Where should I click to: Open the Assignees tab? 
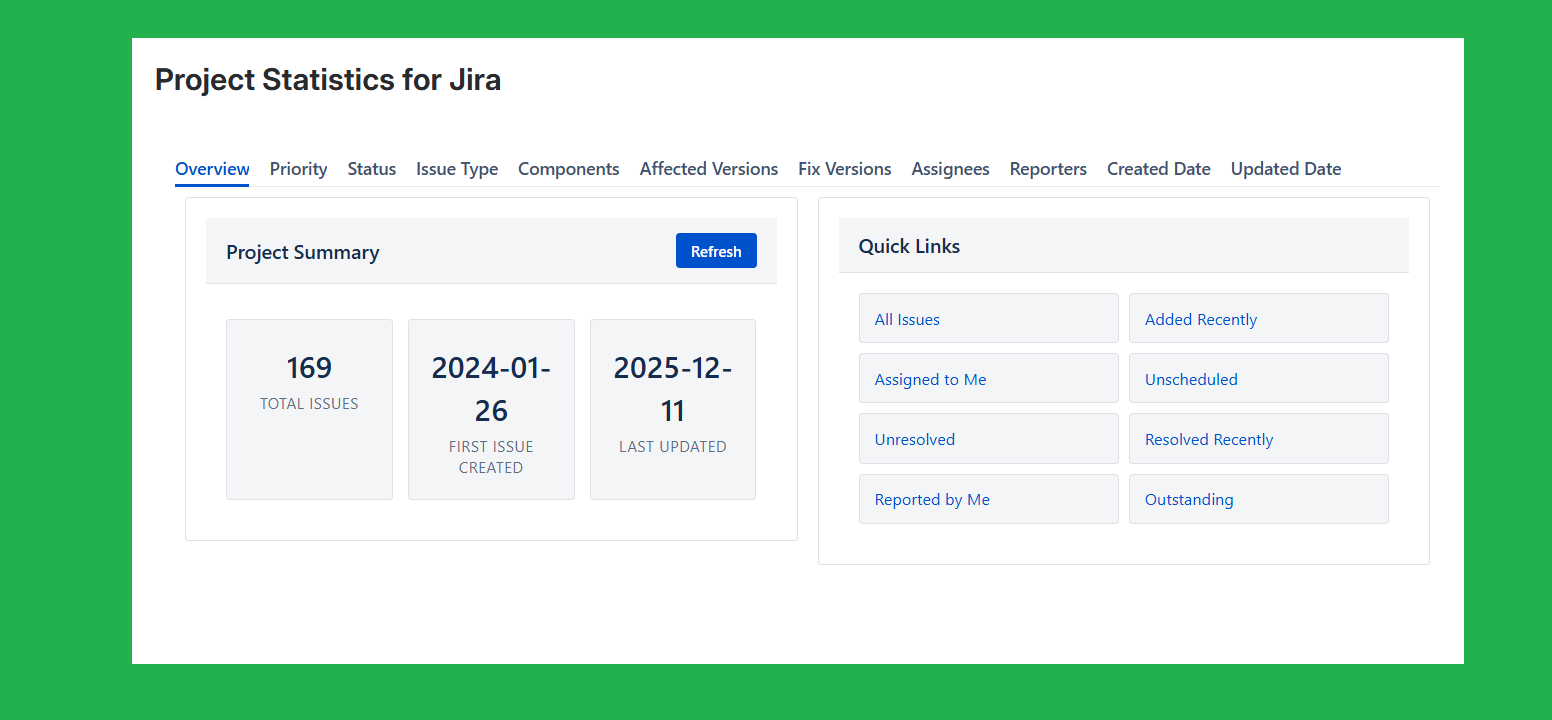tap(951, 169)
